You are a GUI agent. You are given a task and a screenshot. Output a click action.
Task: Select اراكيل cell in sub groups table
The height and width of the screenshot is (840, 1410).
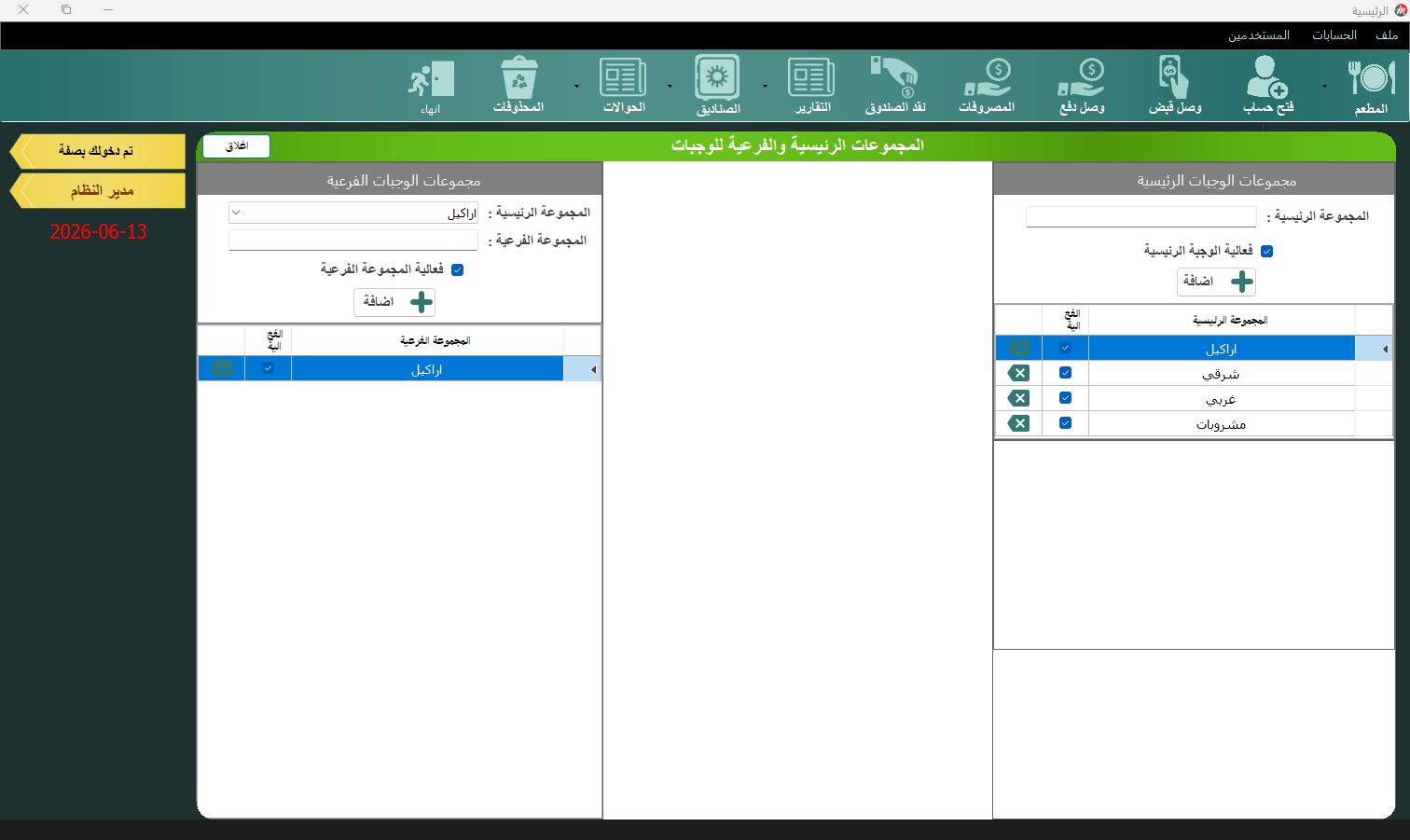(x=427, y=369)
